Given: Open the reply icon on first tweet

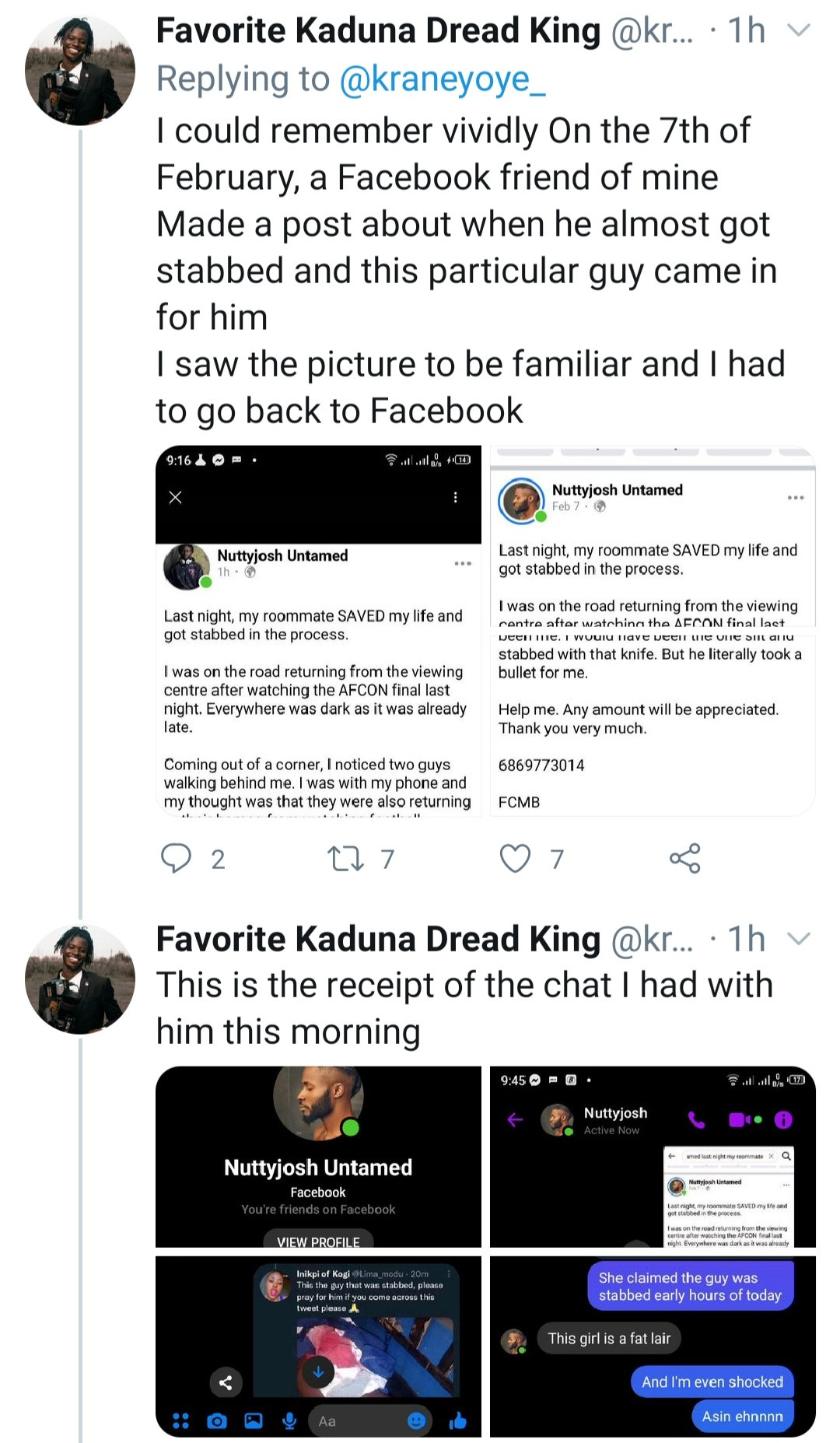Looking at the screenshot, I should click(176, 858).
